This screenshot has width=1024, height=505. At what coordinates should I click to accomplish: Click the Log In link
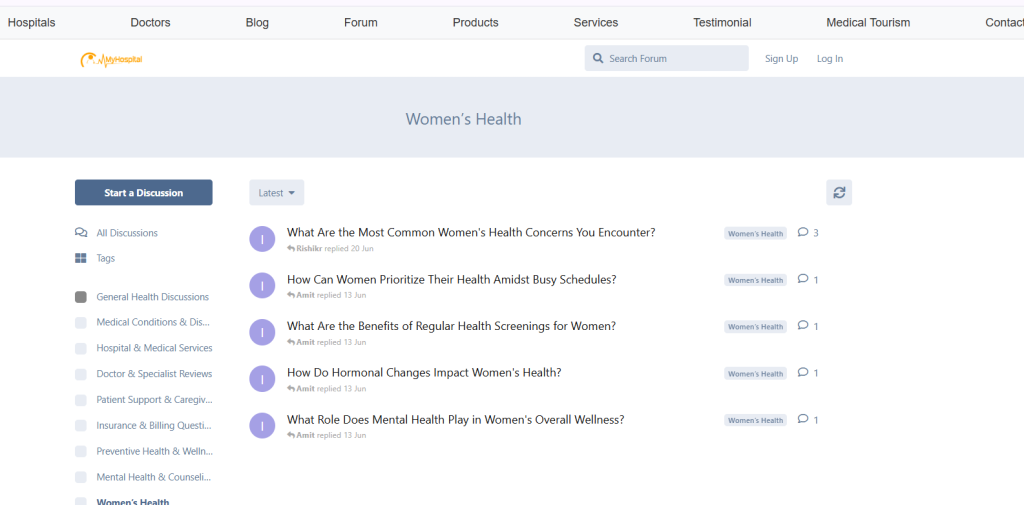830,59
